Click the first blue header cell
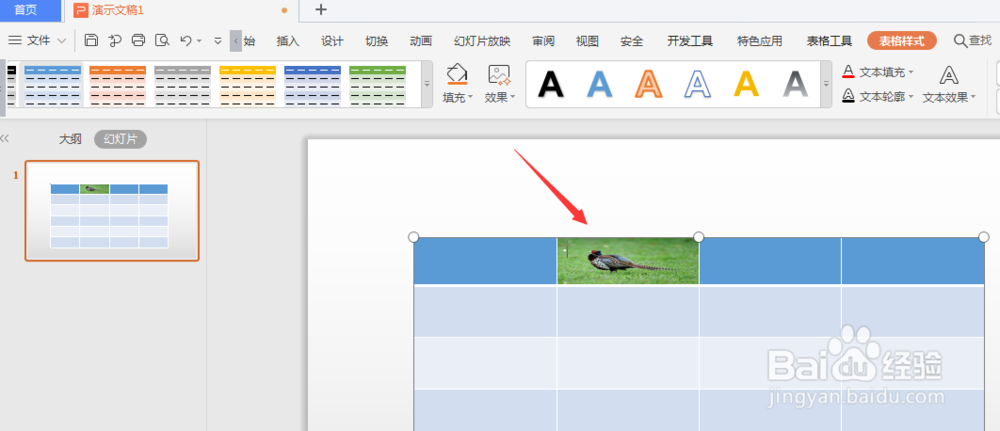 point(485,261)
